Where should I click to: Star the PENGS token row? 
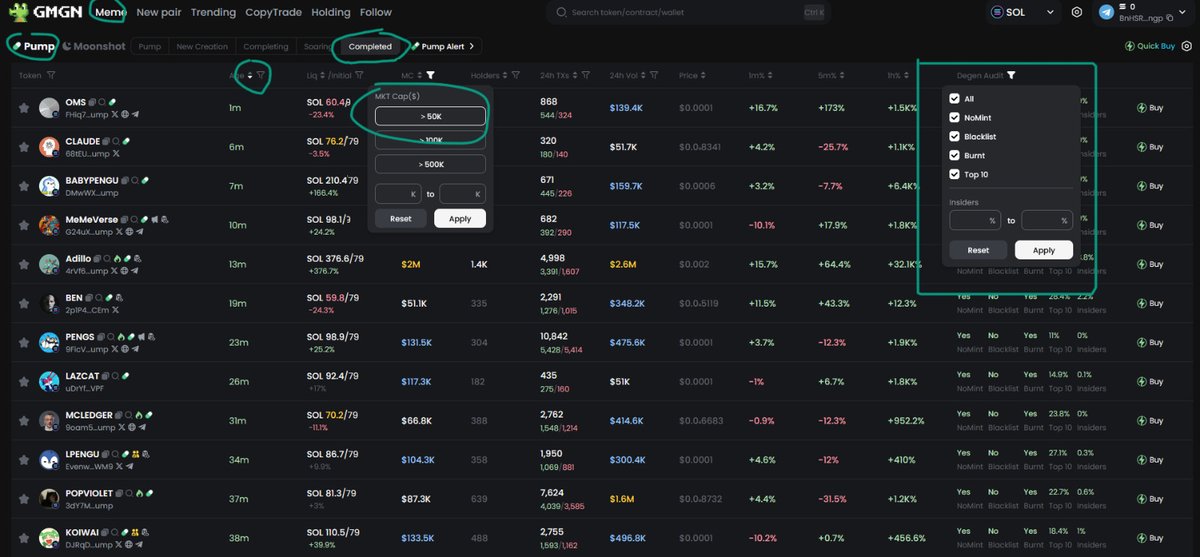[23, 343]
